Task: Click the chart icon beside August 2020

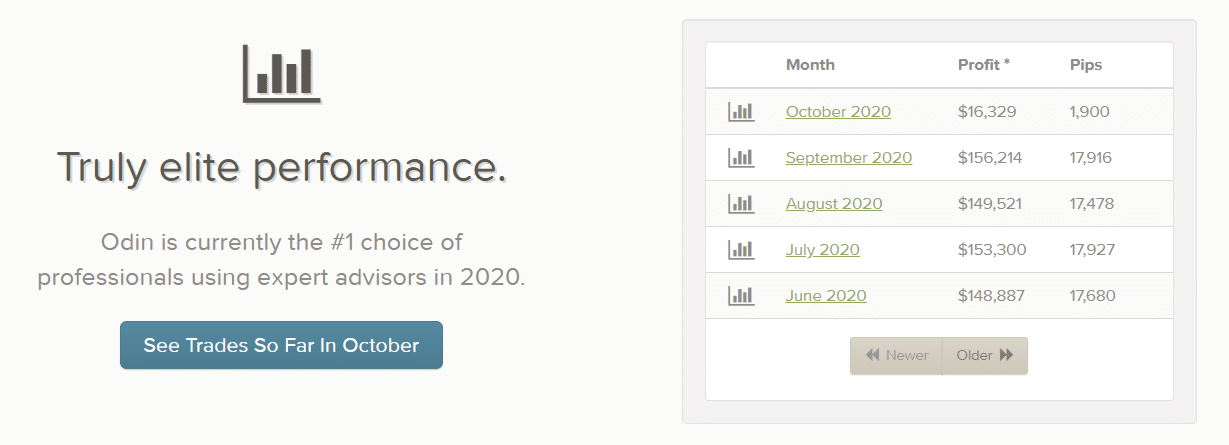Action: click(x=741, y=204)
